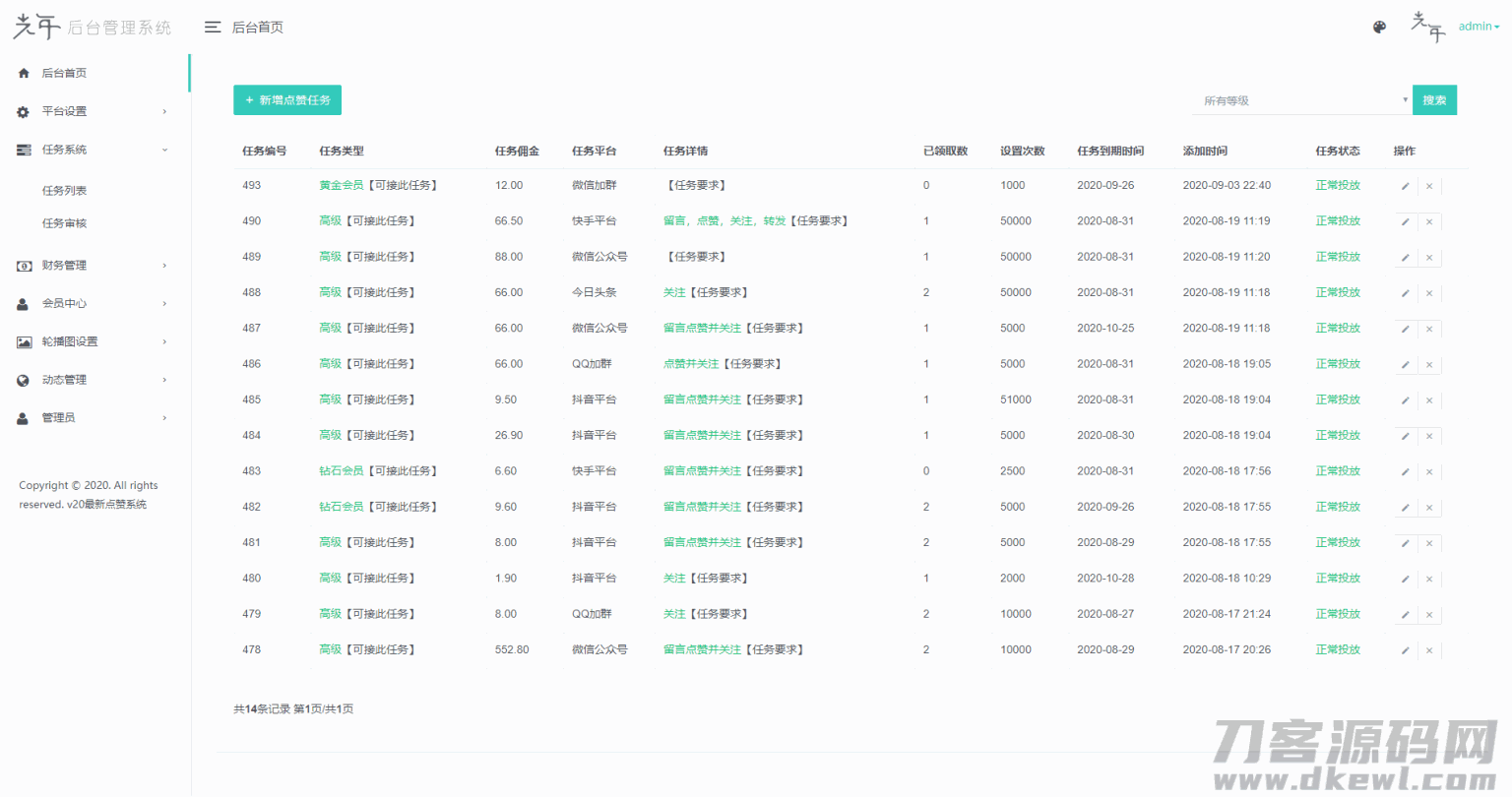Expand the 财务管理 sidebar menu
Screen dimensions: 1512x797
92,266
